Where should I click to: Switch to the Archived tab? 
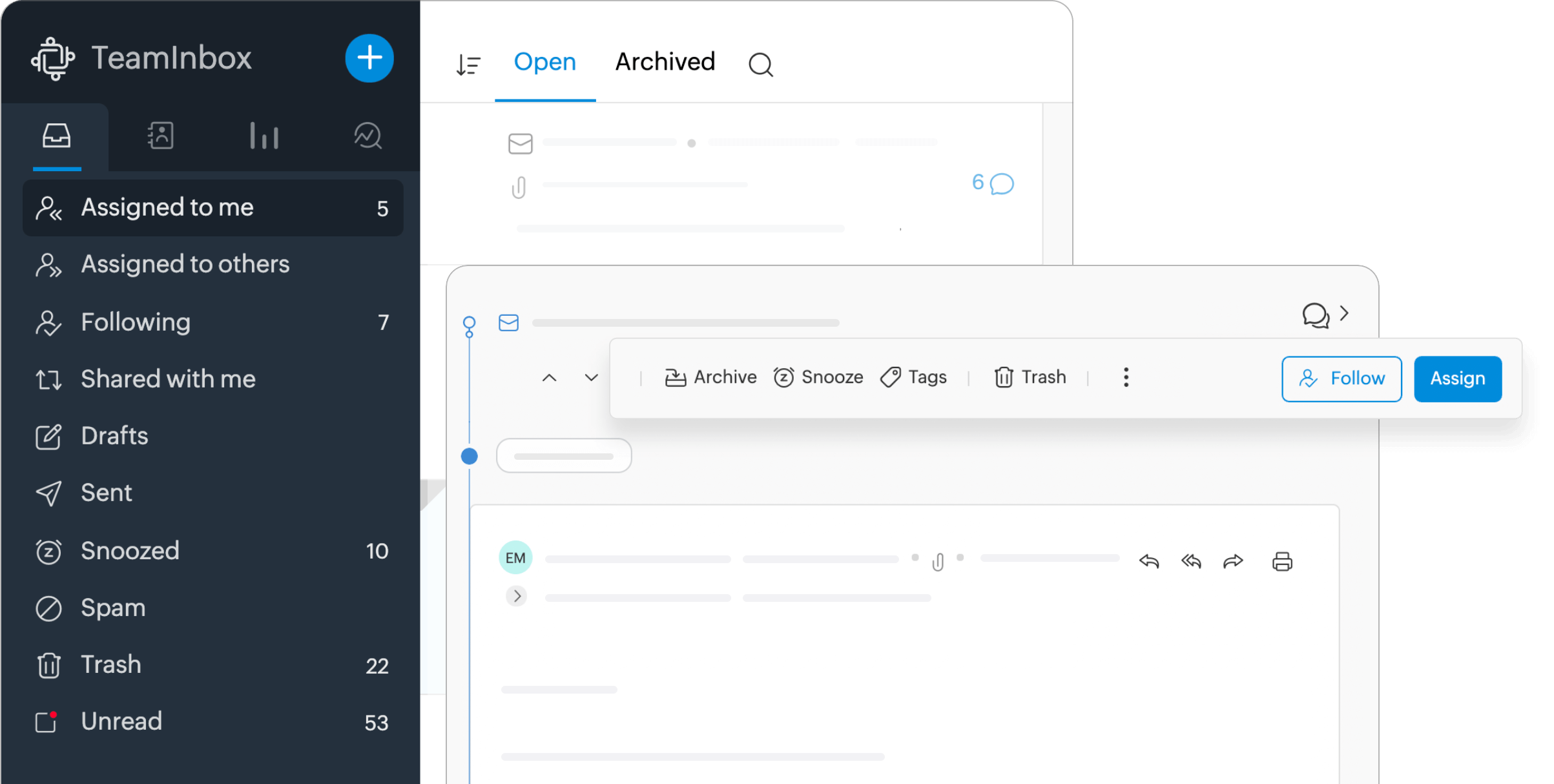665,61
